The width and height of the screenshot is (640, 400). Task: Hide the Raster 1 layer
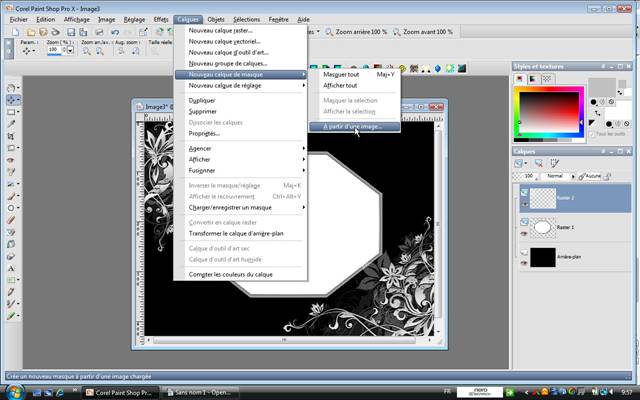523,233
